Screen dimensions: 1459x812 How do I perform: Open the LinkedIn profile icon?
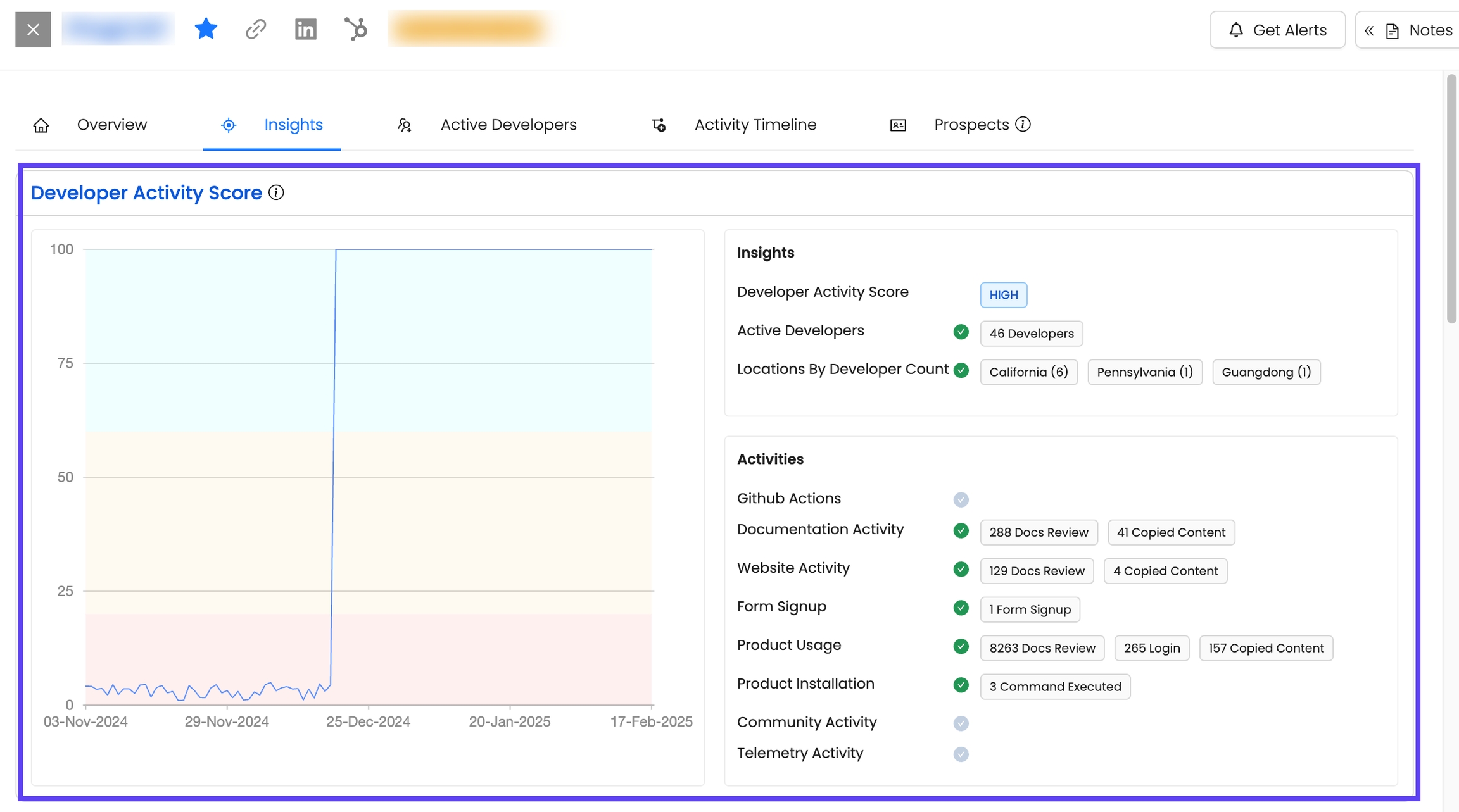click(x=306, y=29)
